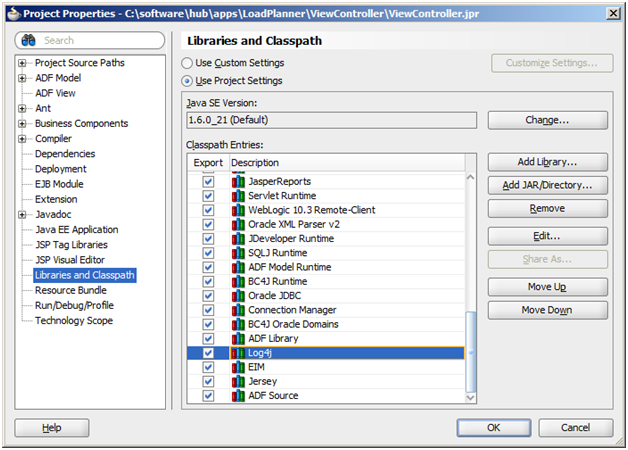Select the Use Custom Settings radio button
628x450 pixels.
point(187,63)
